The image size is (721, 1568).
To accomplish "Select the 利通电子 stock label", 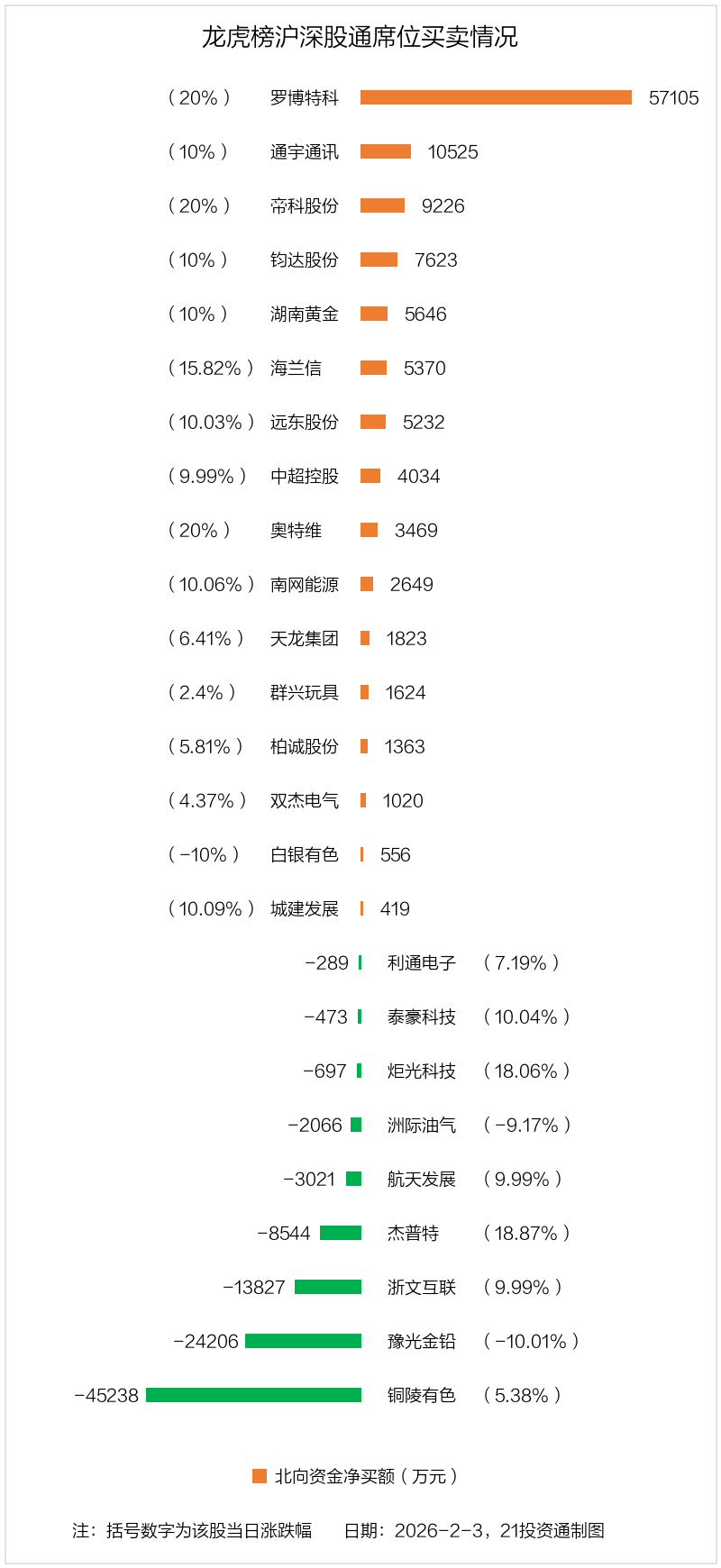I will 422,962.
